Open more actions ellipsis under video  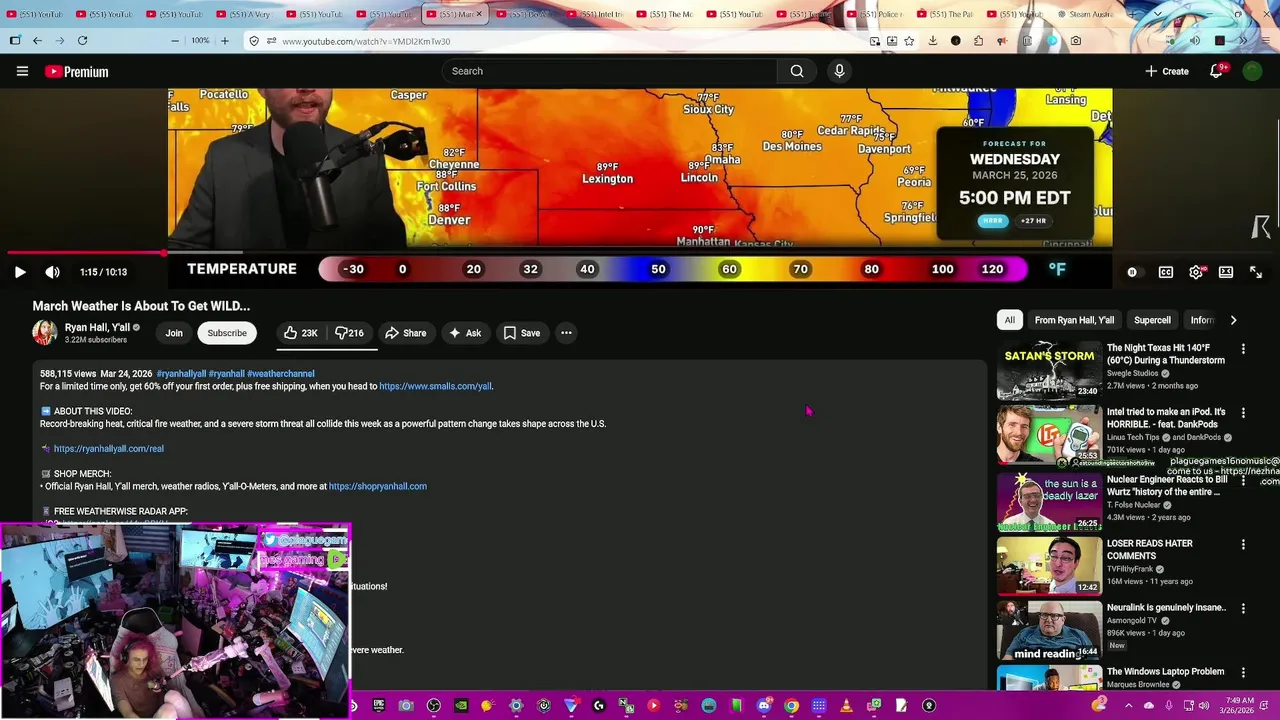(566, 333)
